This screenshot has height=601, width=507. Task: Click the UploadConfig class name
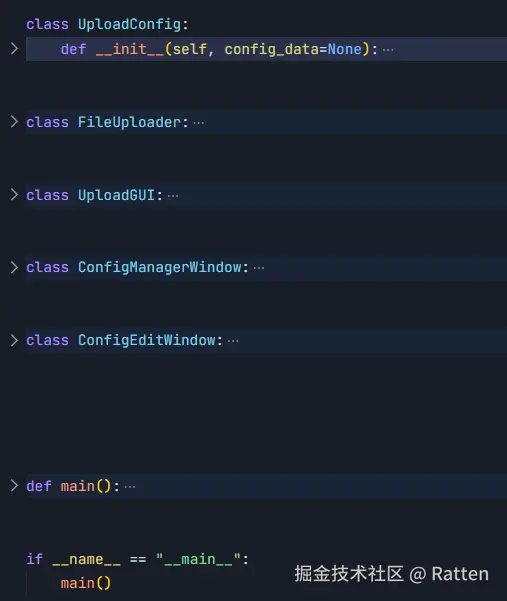(130, 25)
